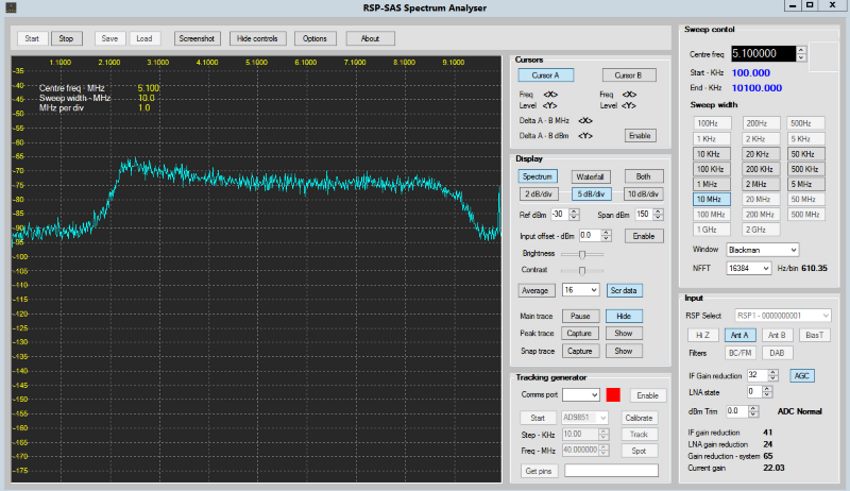The image size is (850, 491).
Task: Toggle the BiasT button
Action: click(x=814, y=335)
